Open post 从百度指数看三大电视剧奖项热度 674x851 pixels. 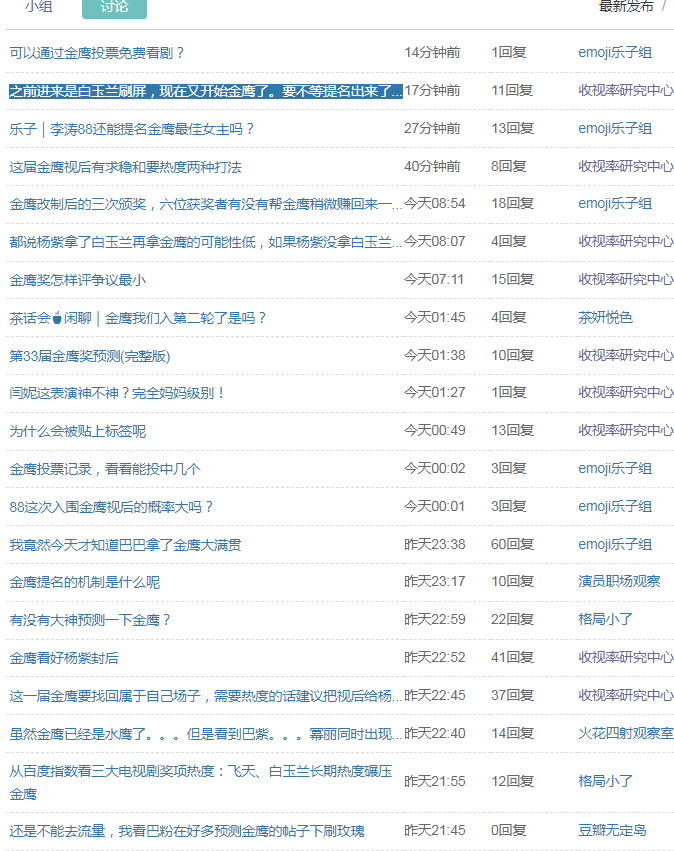(200, 782)
